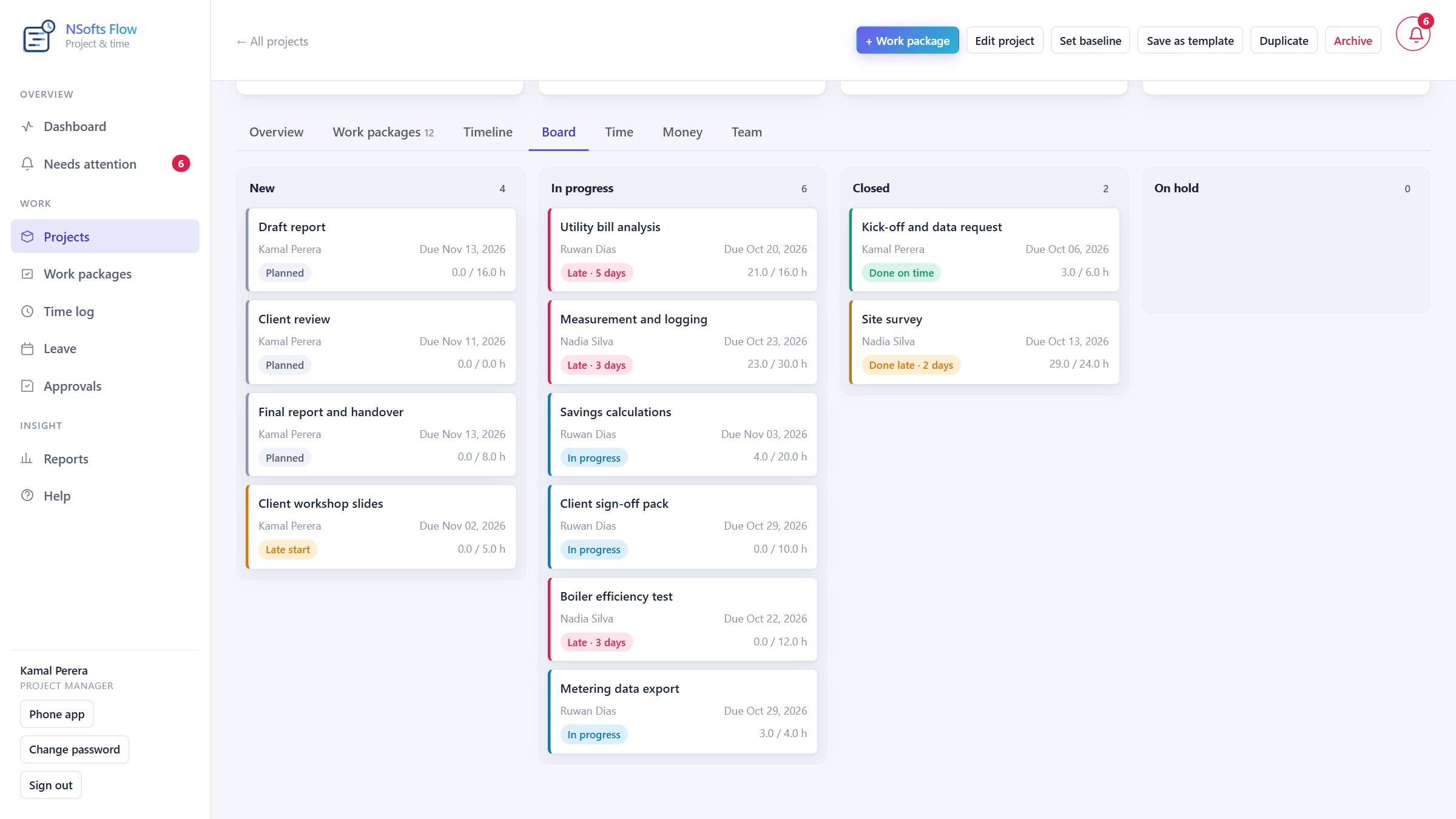This screenshot has height=819, width=1456.
Task: Click Save as template button
Action: (1190, 41)
